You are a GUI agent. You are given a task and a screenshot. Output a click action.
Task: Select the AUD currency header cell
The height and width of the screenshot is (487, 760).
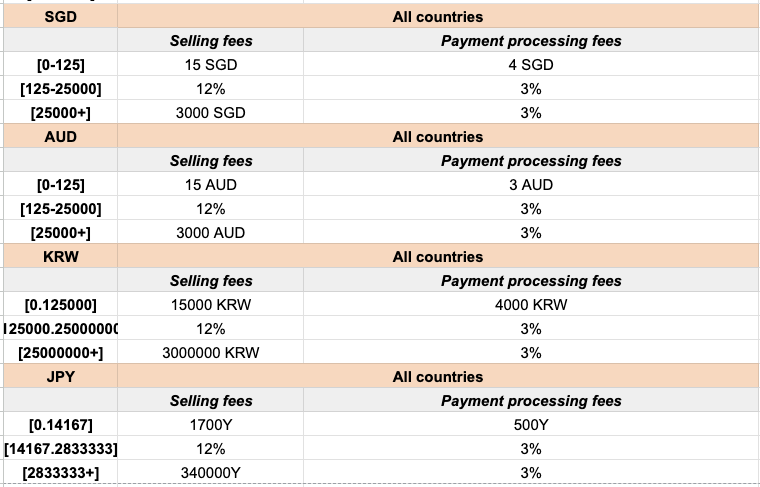60,137
